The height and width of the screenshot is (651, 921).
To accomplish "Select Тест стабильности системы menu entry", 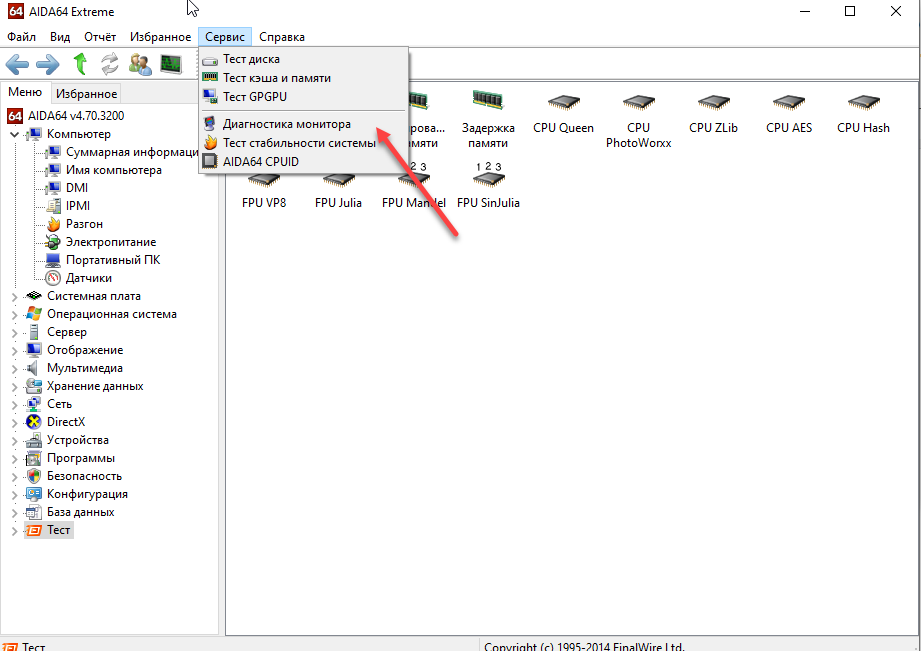I will pos(298,143).
